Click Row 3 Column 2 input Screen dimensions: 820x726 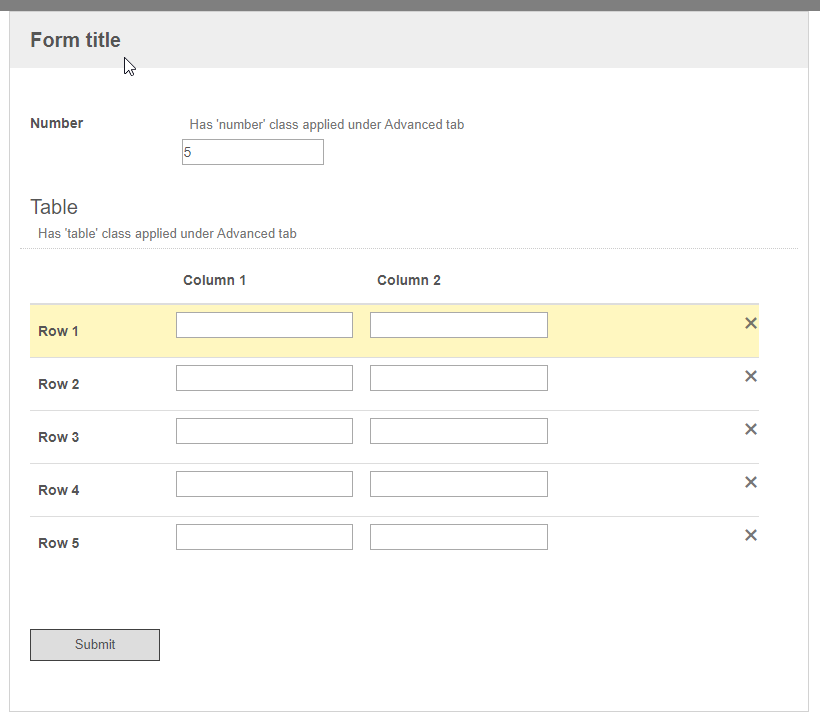point(459,431)
